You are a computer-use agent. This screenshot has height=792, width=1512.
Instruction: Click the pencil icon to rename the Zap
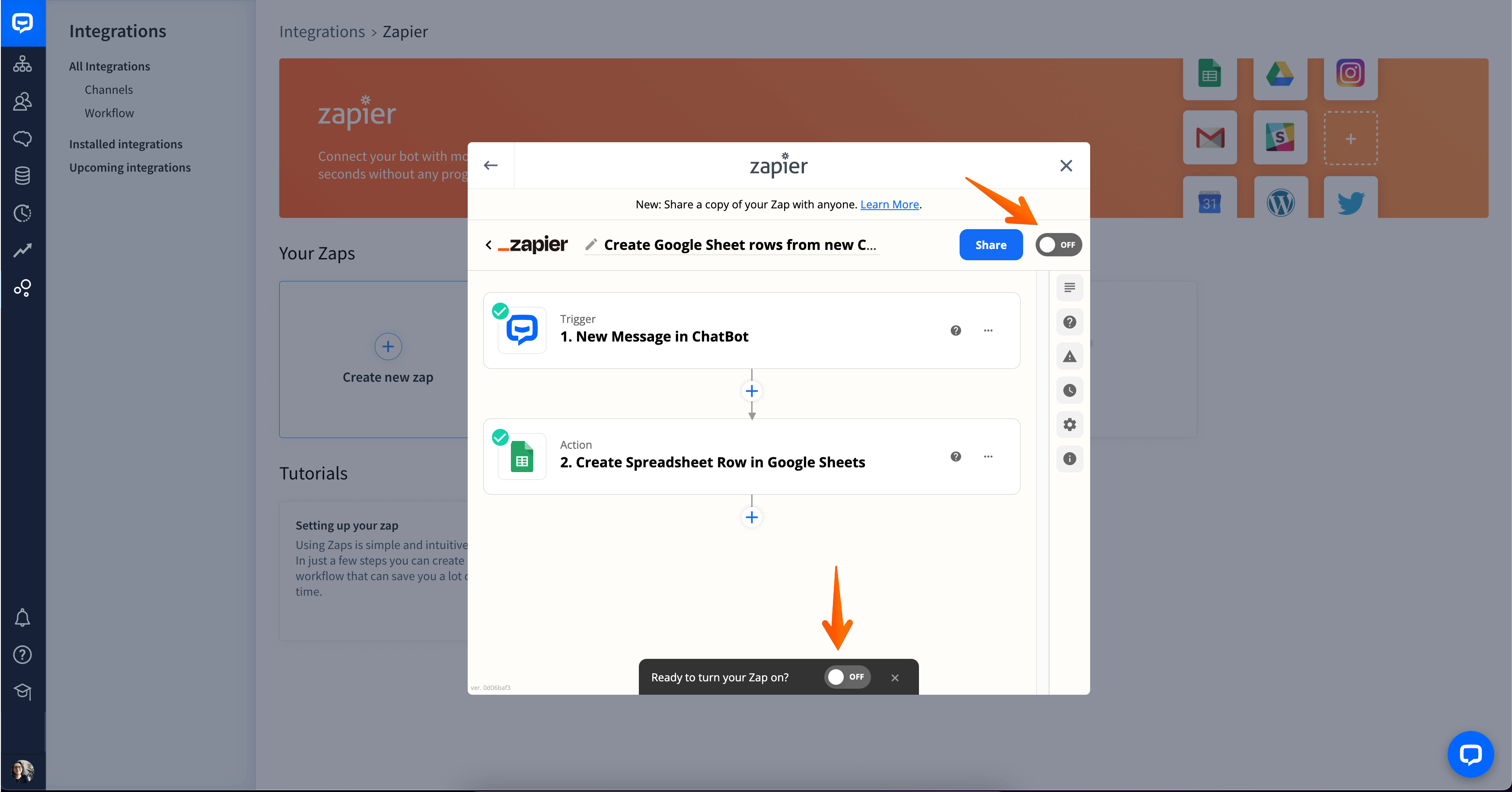(x=591, y=244)
